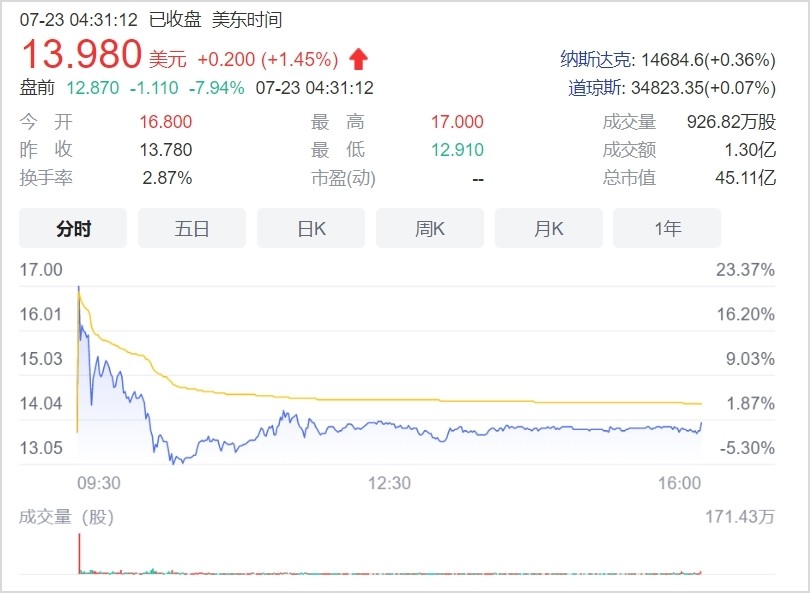Show the 周K weekly chart tab
This screenshot has height=593, width=810.
point(430,229)
